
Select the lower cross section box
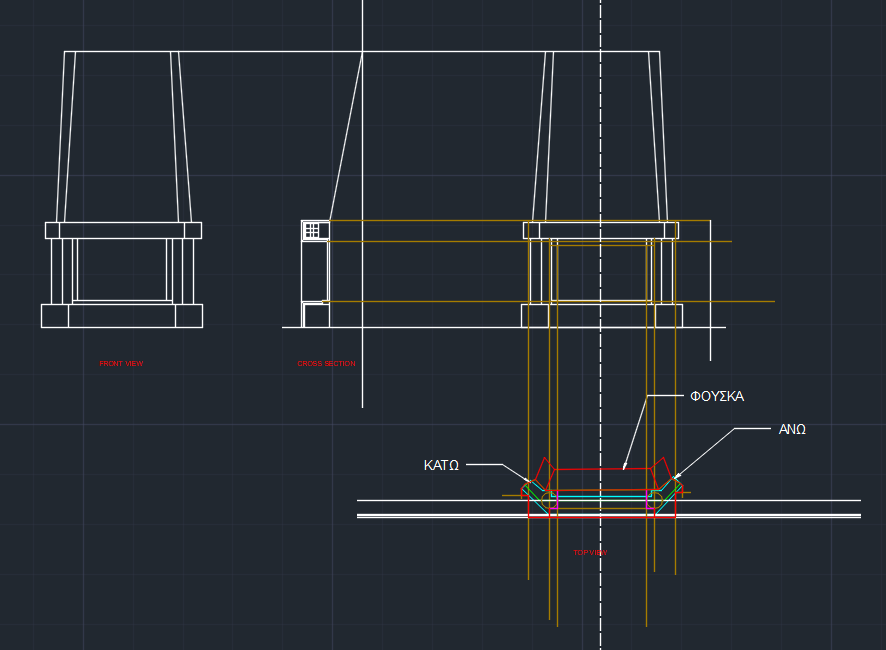(316, 316)
